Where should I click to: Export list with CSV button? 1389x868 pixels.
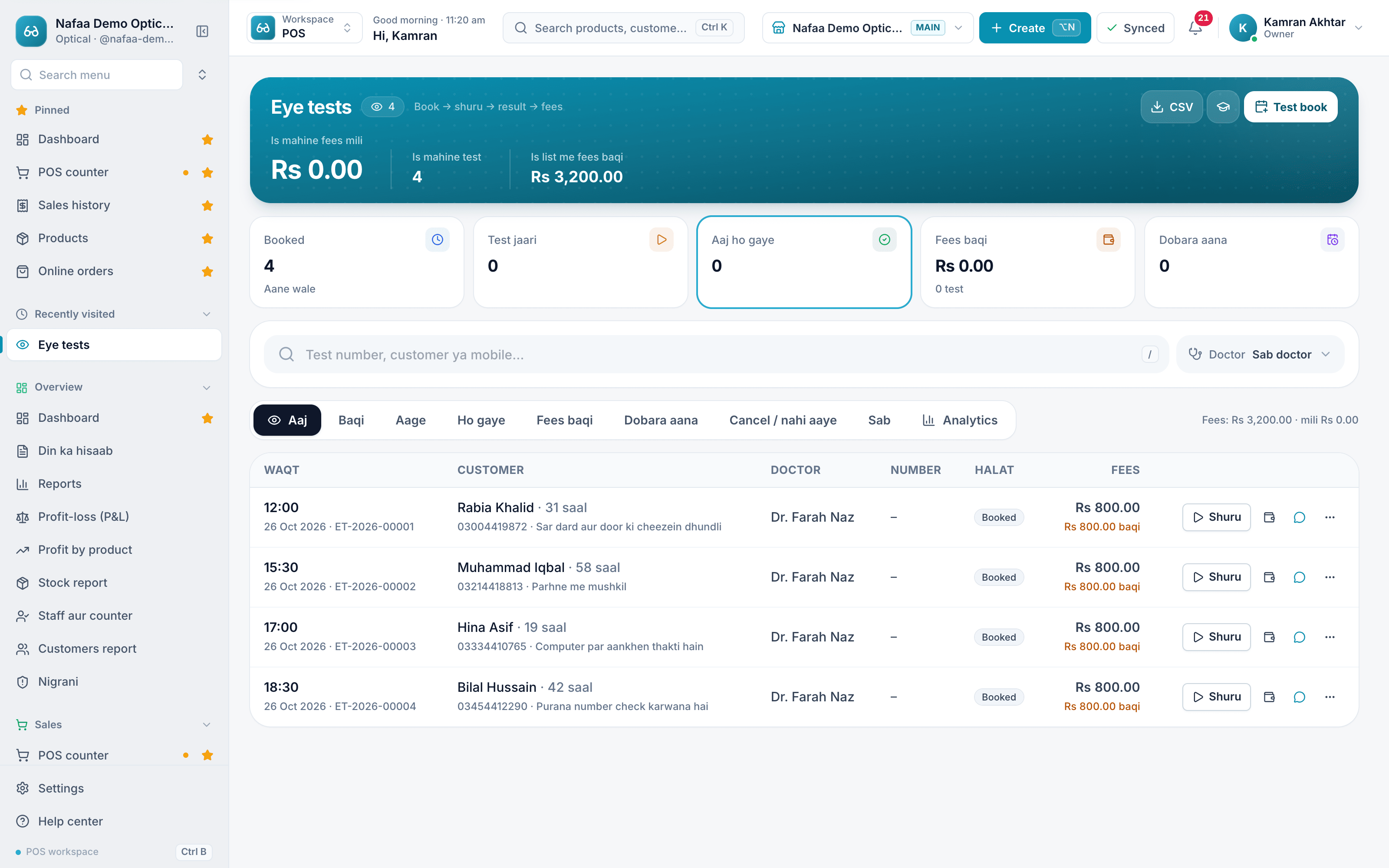pos(1172,107)
